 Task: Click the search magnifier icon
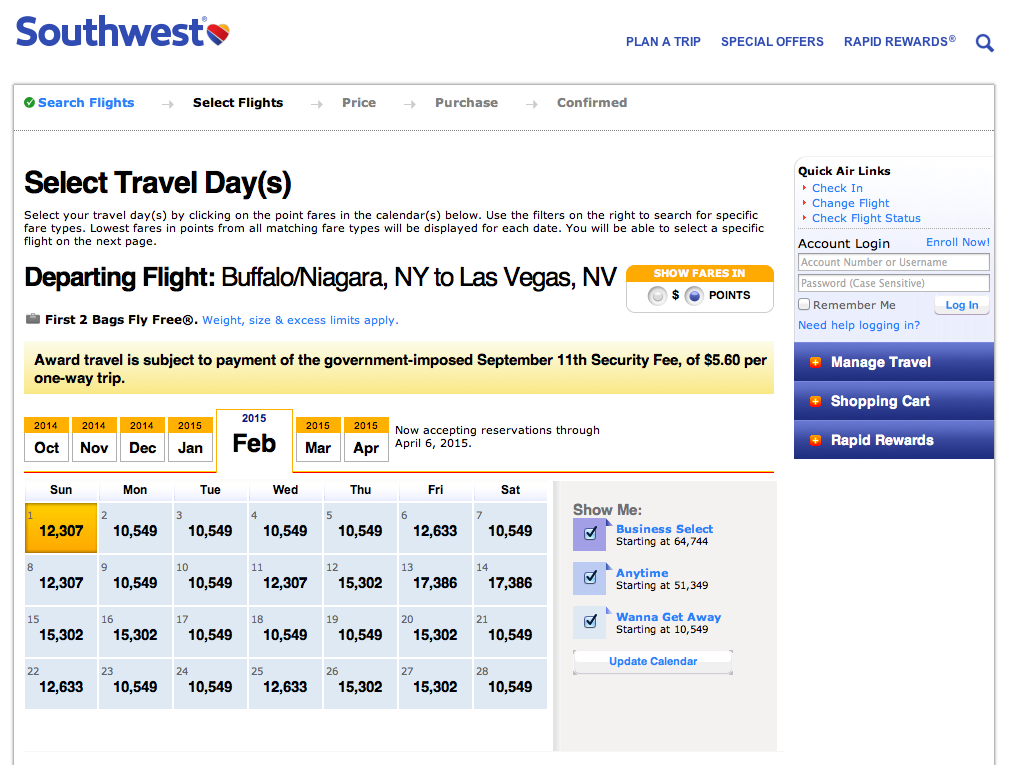pos(985,43)
